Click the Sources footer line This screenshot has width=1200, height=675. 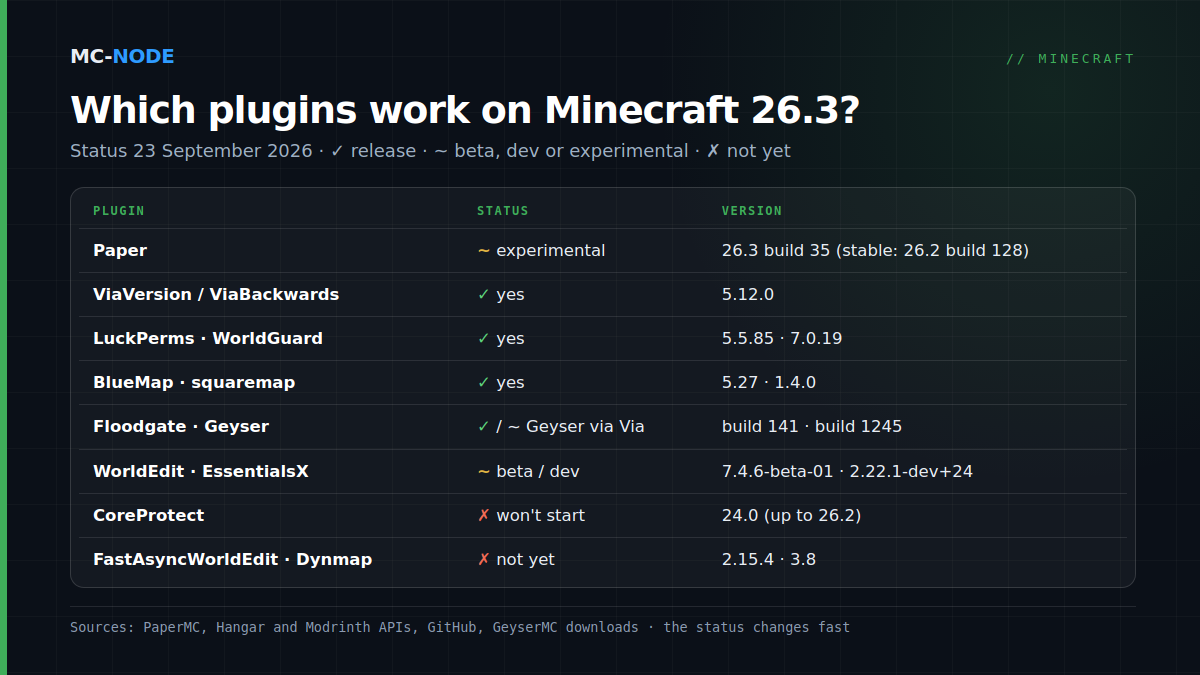460,628
